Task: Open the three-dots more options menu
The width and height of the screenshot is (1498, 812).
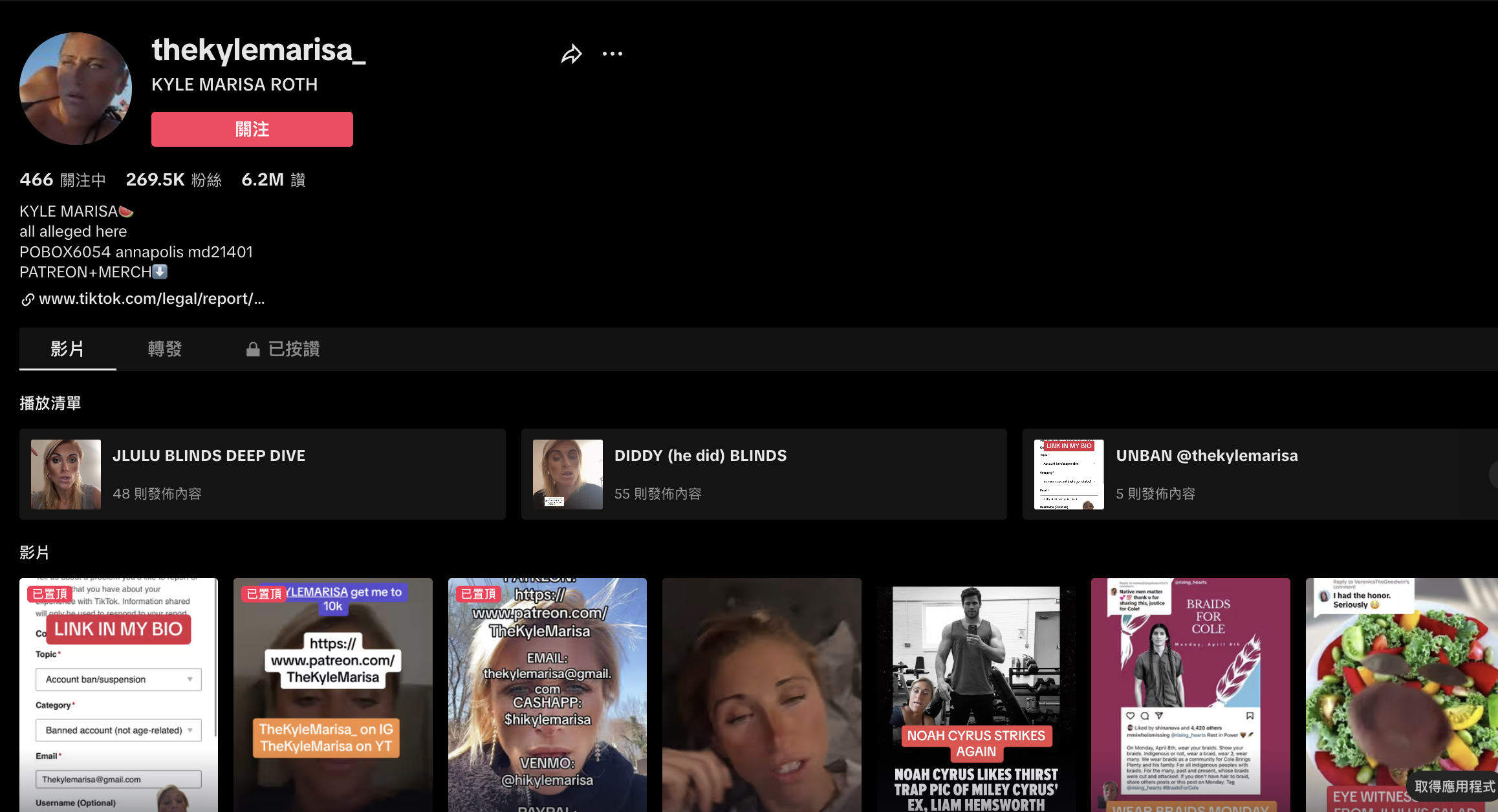Action: [613, 54]
